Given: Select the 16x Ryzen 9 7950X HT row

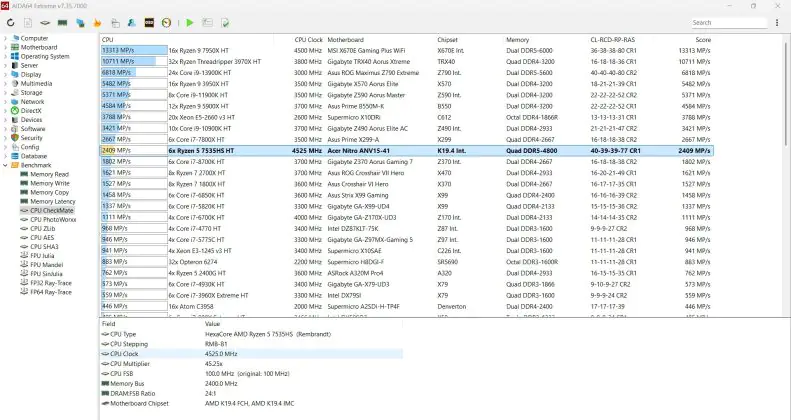Looking at the screenshot, I should click(x=407, y=50).
